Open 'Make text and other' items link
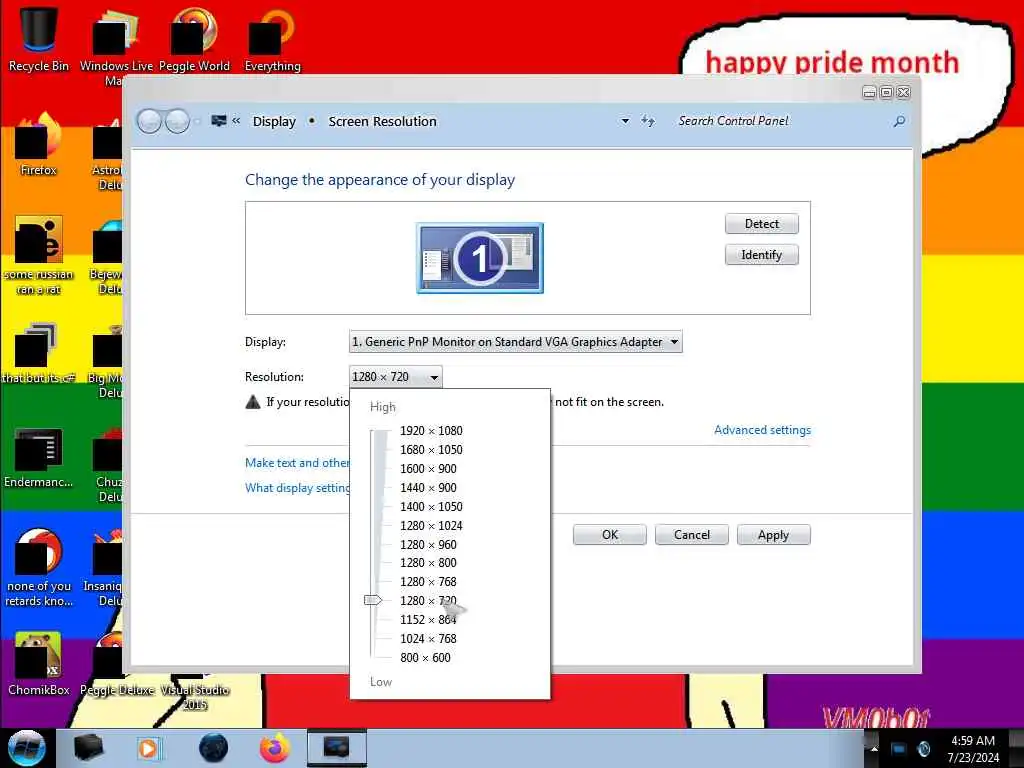The height and width of the screenshot is (768, 1024). tap(297, 462)
